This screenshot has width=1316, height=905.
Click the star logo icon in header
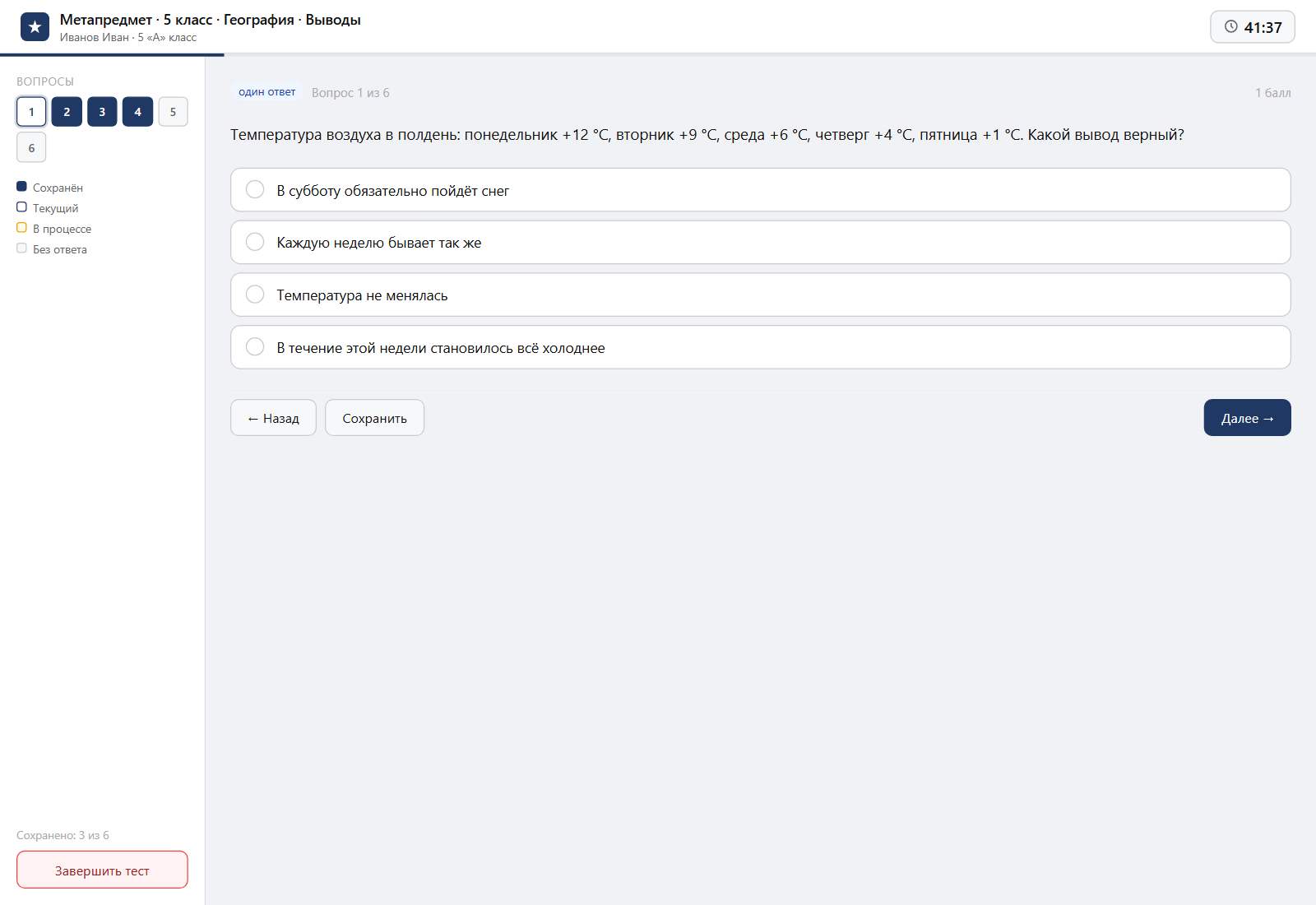pos(35,27)
